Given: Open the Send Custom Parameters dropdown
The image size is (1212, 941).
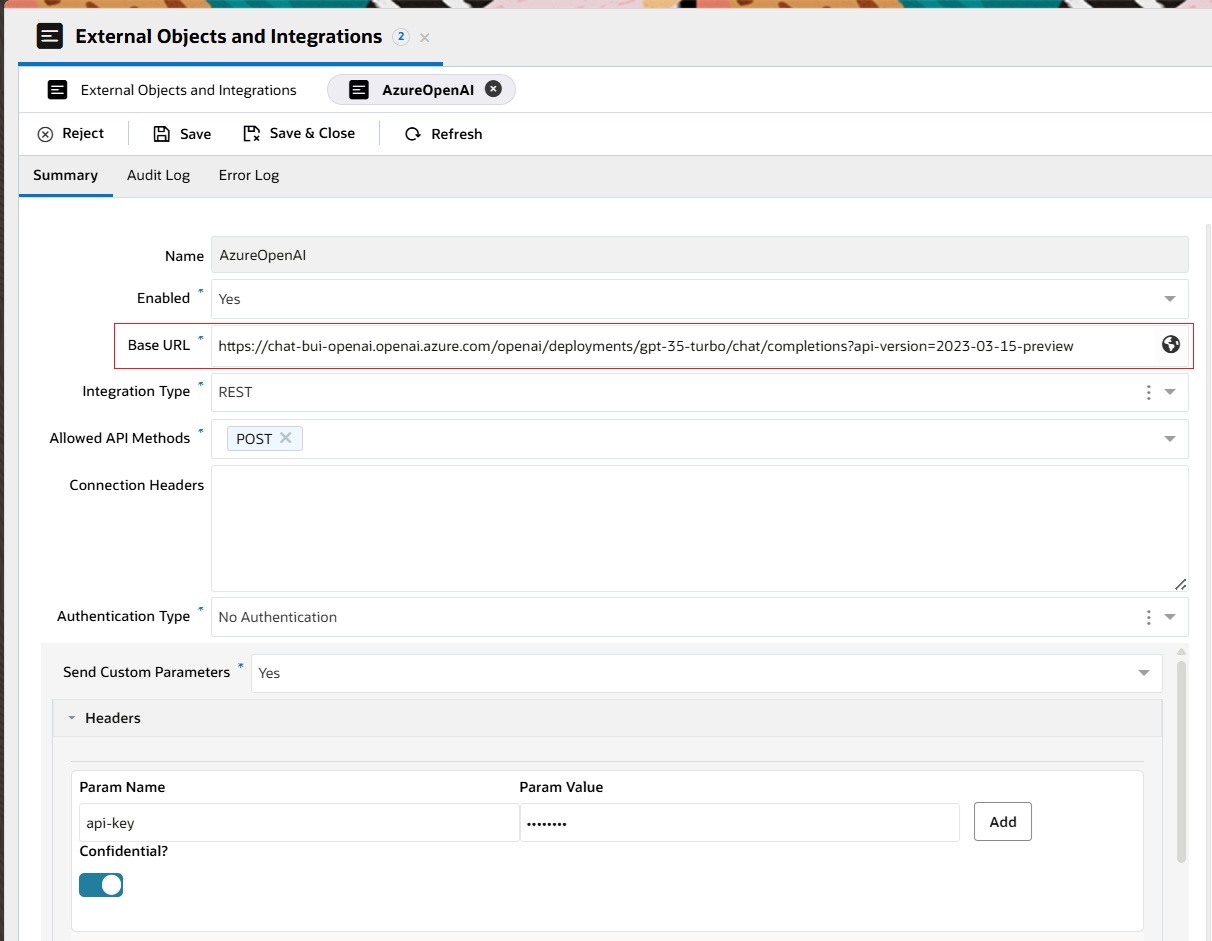Looking at the screenshot, I should pos(1143,673).
